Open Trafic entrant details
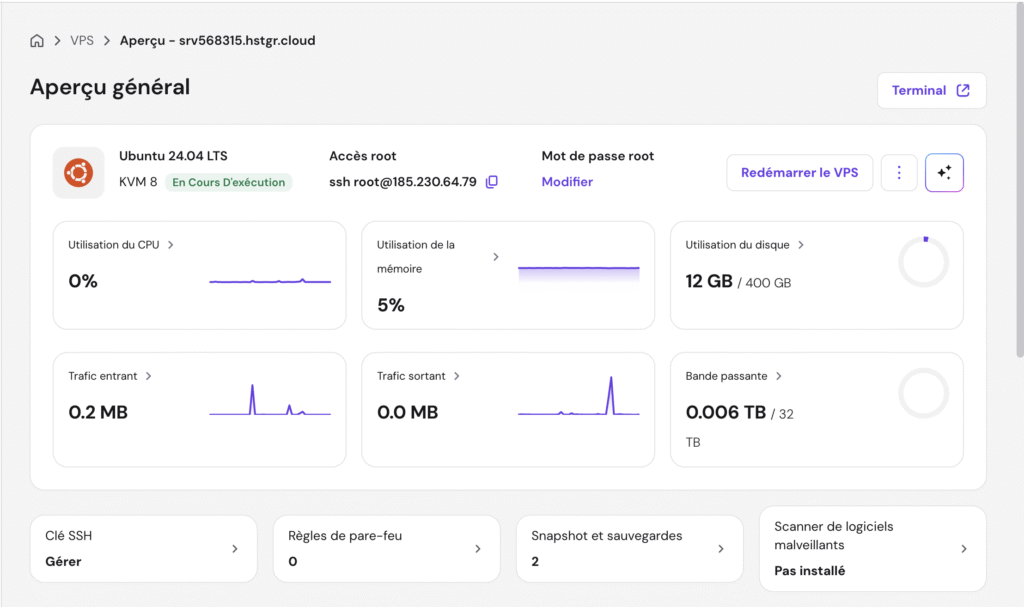Viewport: 1024px width, 607px height. click(x=149, y=376)
